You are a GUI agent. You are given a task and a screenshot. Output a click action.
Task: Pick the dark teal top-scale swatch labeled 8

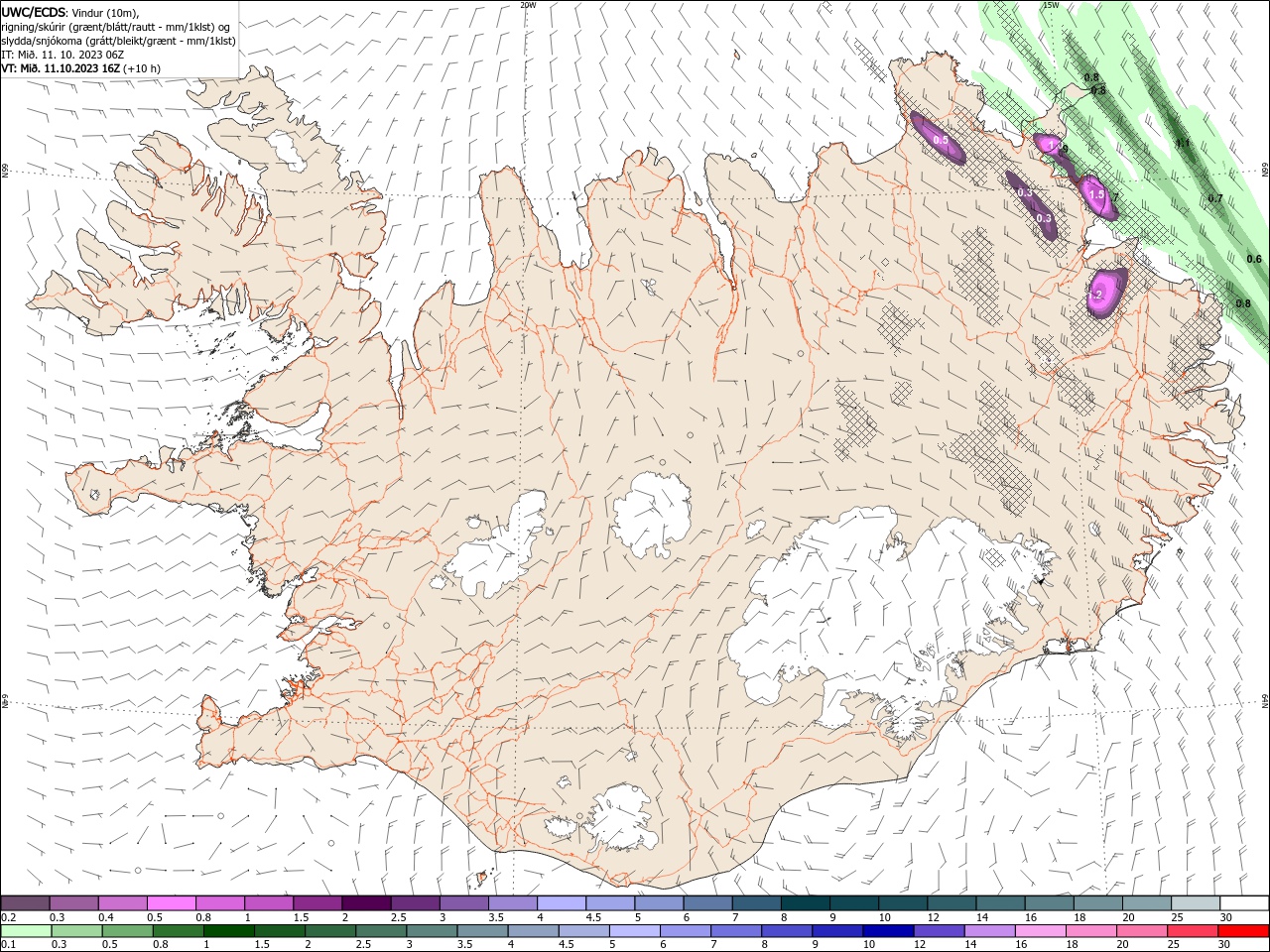pyautogui.click(x=805, y=902)
